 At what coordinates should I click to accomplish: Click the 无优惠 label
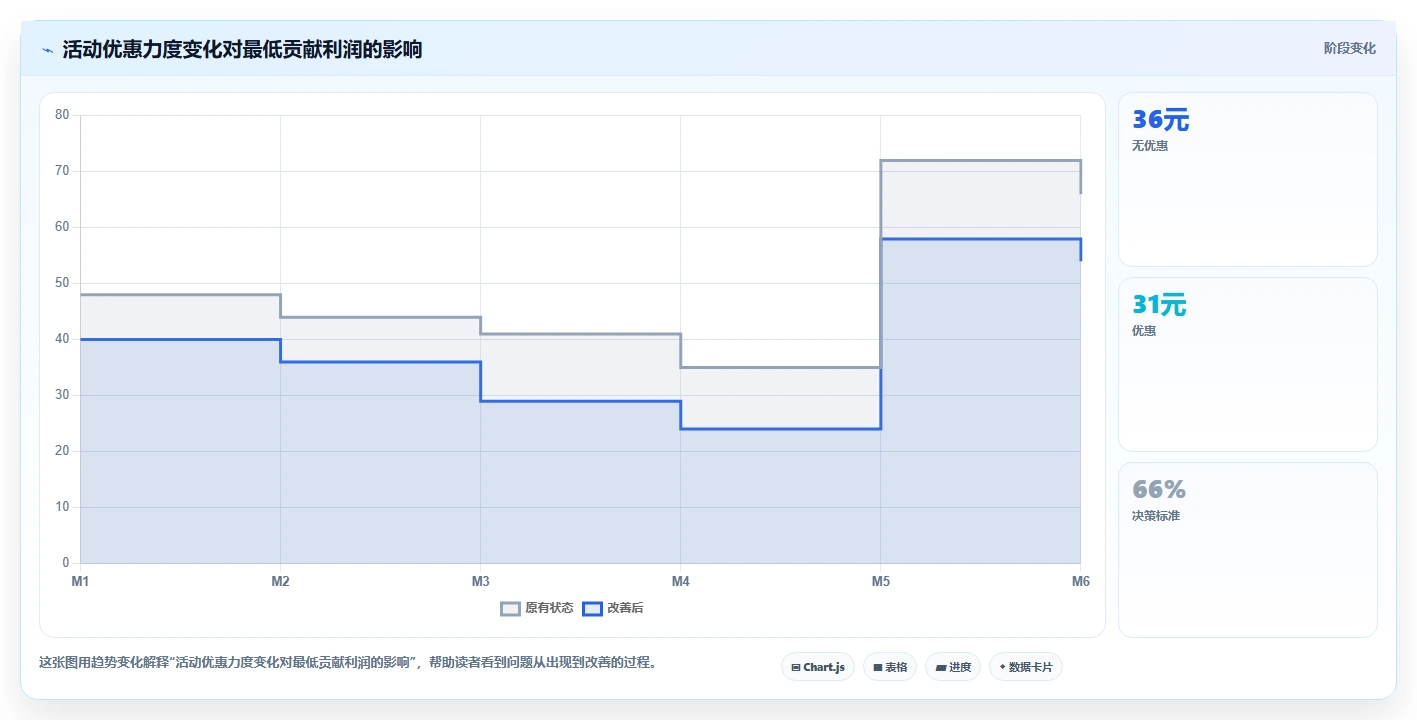tap(1150, 146)
